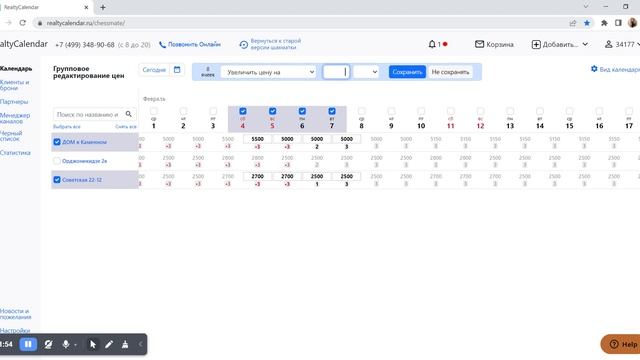Click the Не сохранять button
This screenshot has width=640, height=360.
tap(450, 72)
